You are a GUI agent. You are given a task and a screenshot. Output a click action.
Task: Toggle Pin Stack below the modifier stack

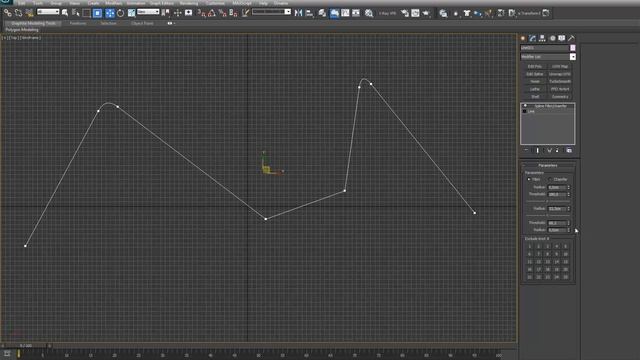(x=526, y=150)
